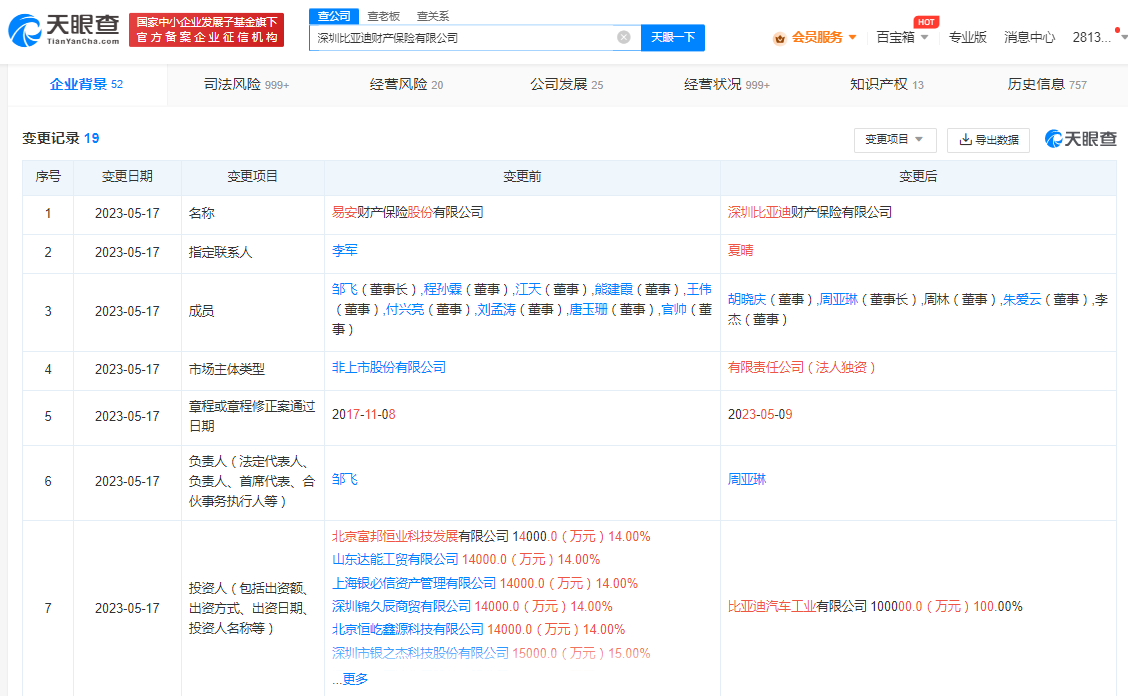Open 北京恒屹鑫源科技有限公司 investor link
The width and height of the screenshot is (1128, 696).
pos(407,629)
